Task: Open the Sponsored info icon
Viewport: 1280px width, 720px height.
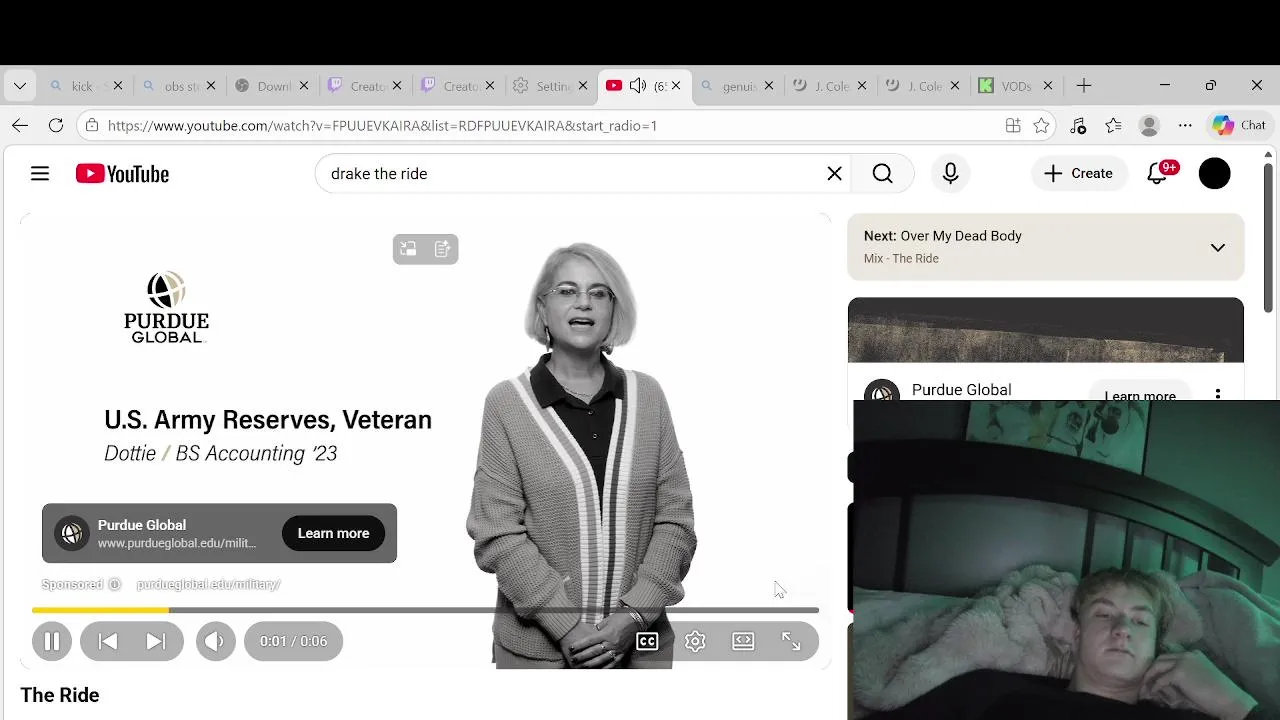Action: 114,584
